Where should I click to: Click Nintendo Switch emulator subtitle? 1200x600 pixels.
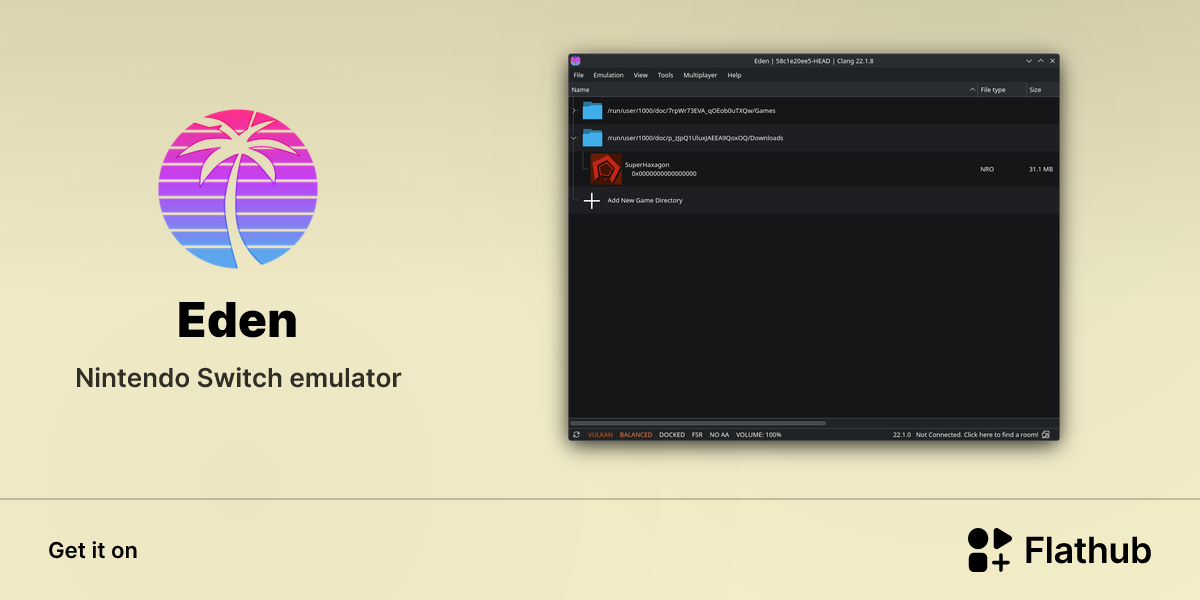coord(238,379)
